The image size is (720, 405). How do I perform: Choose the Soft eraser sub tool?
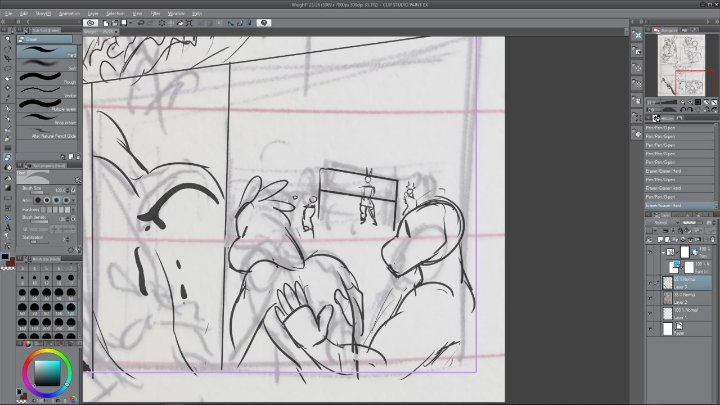coord(47,65)
